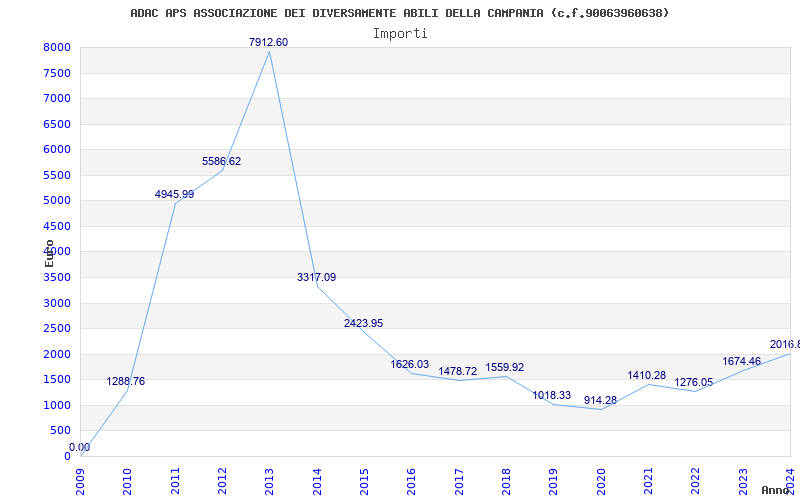Select the x-axis year label 2016
800x500 pixels.
pos(412,482)
